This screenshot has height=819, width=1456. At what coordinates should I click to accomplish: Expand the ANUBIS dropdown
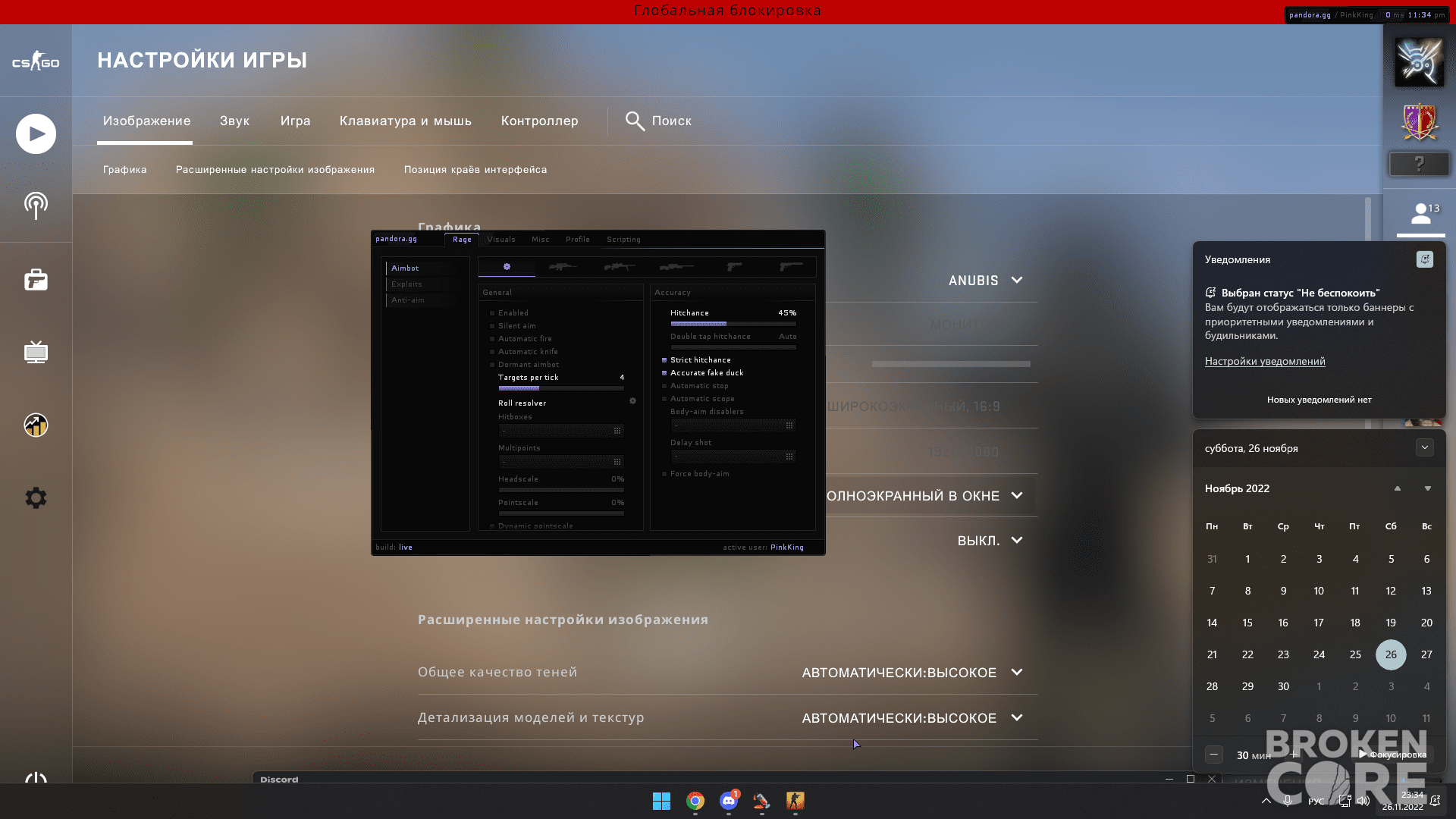[x=986, y=281]
